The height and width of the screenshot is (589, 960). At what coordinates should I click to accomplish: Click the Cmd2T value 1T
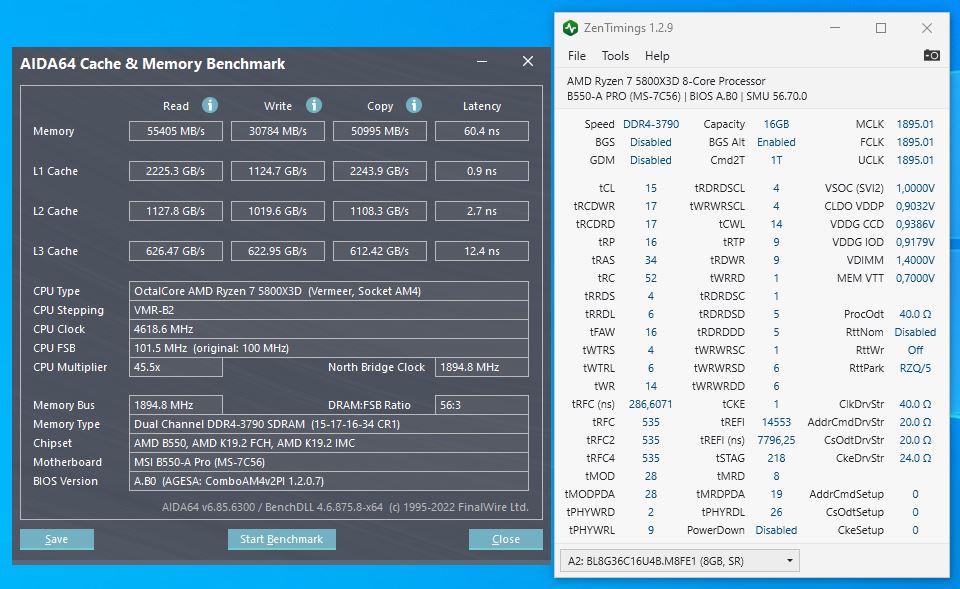[776, 160]
